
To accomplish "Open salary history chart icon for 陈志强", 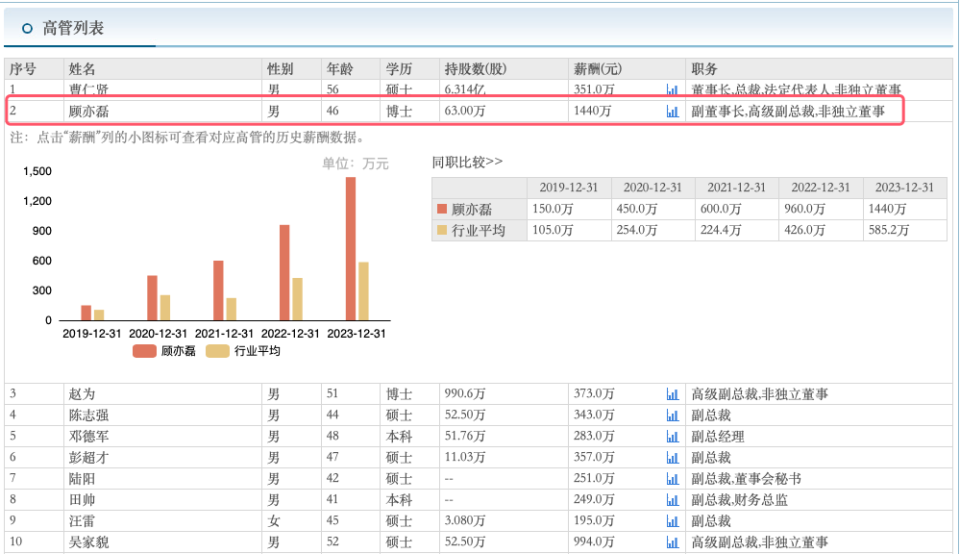I will coord(672,416).
